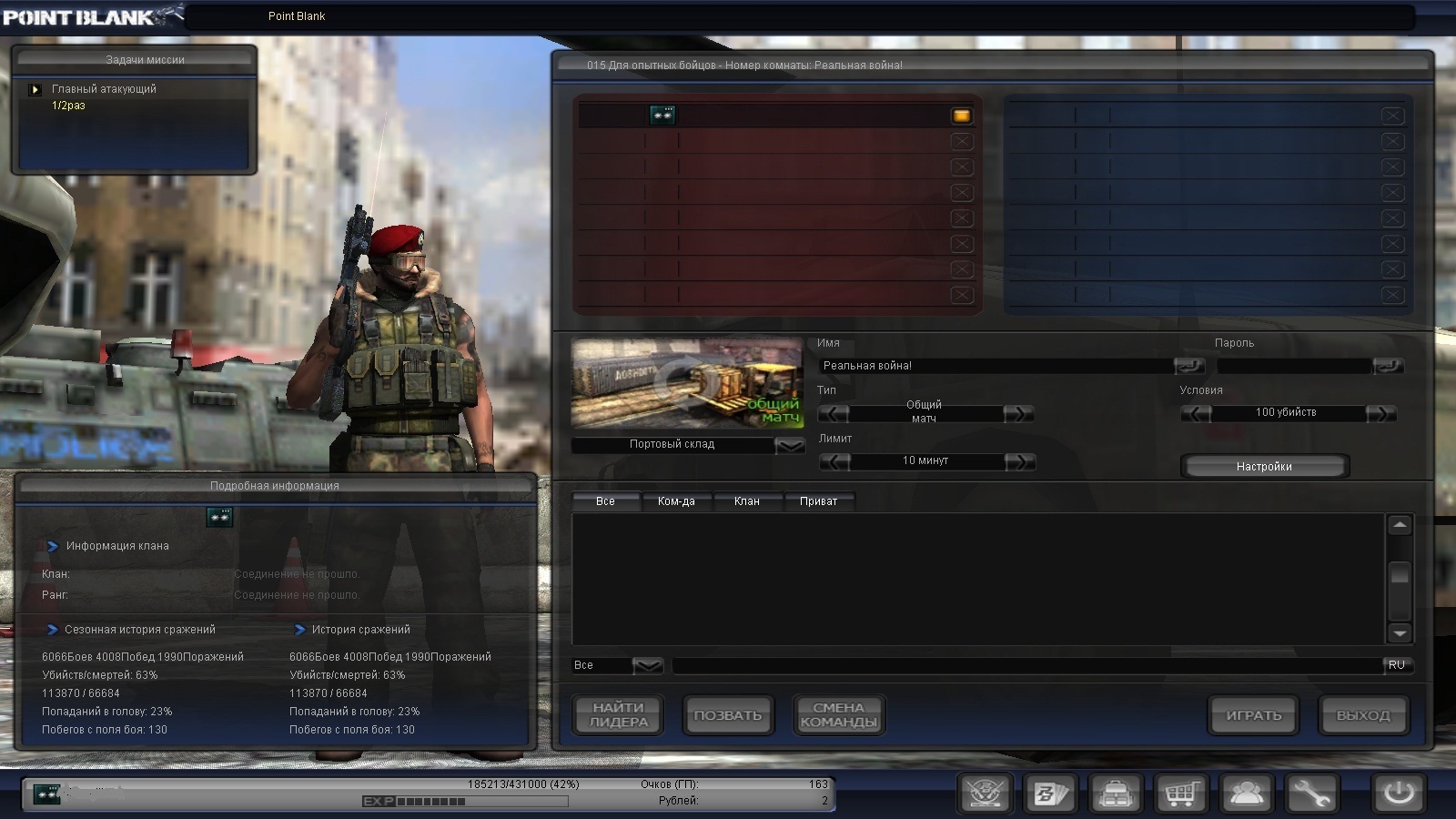This screenshot has width=1456, height=819.
Task: Switch to the Клан chat tab
Action: 746,501
